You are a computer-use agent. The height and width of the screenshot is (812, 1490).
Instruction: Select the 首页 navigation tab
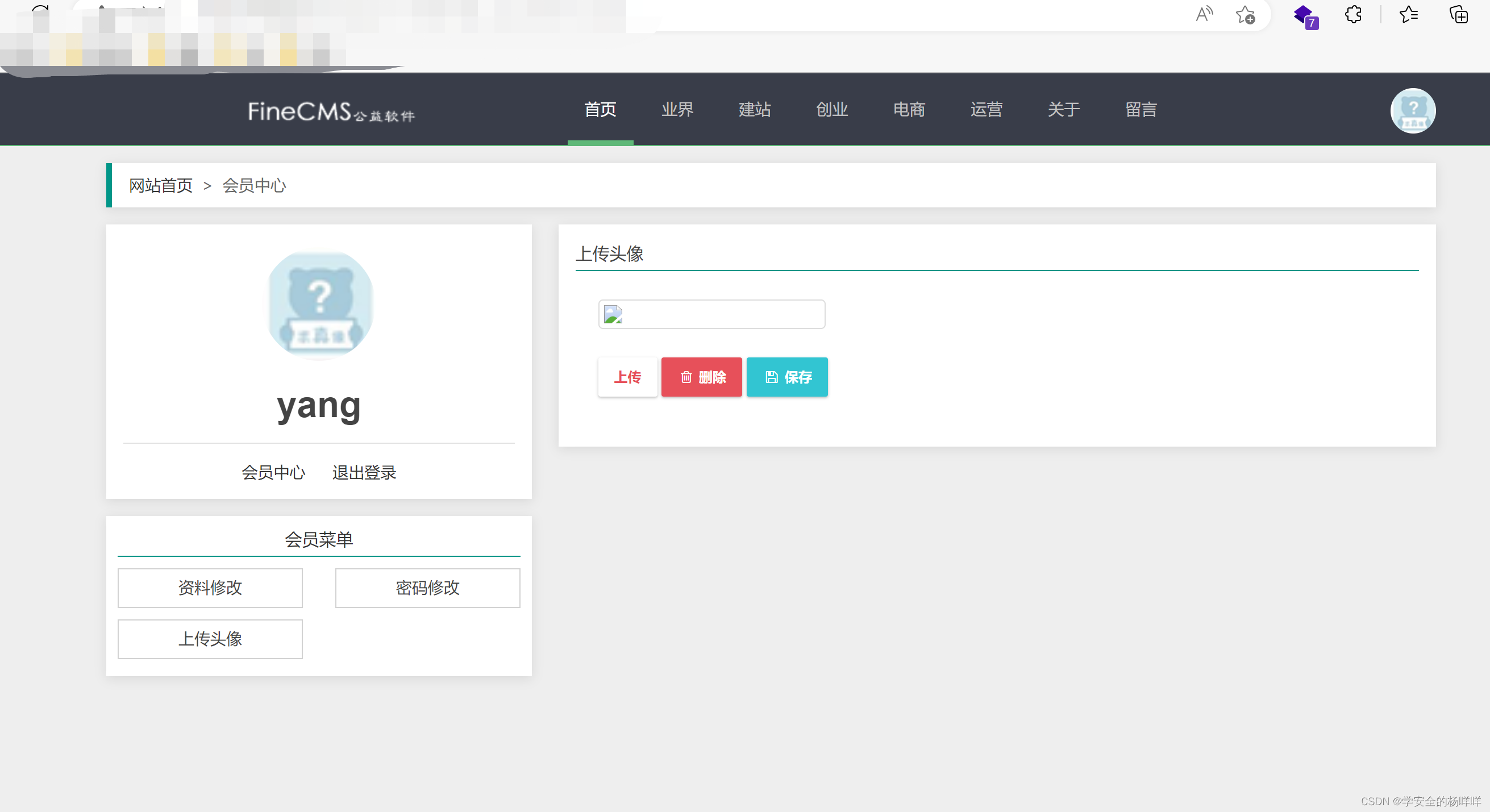(x=600, y=109)
